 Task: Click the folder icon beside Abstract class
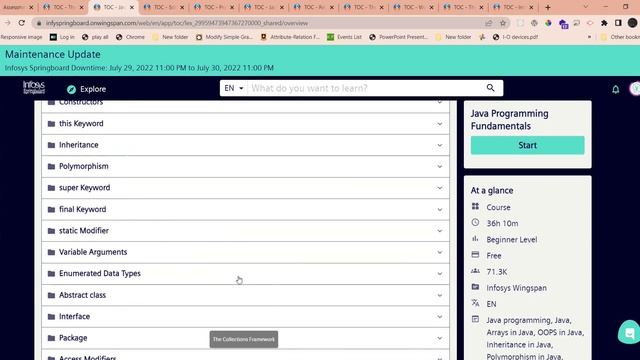(51, 295)
